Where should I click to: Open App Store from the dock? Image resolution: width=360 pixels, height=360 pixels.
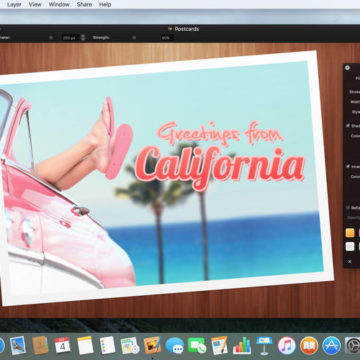[x=331, y=345]
